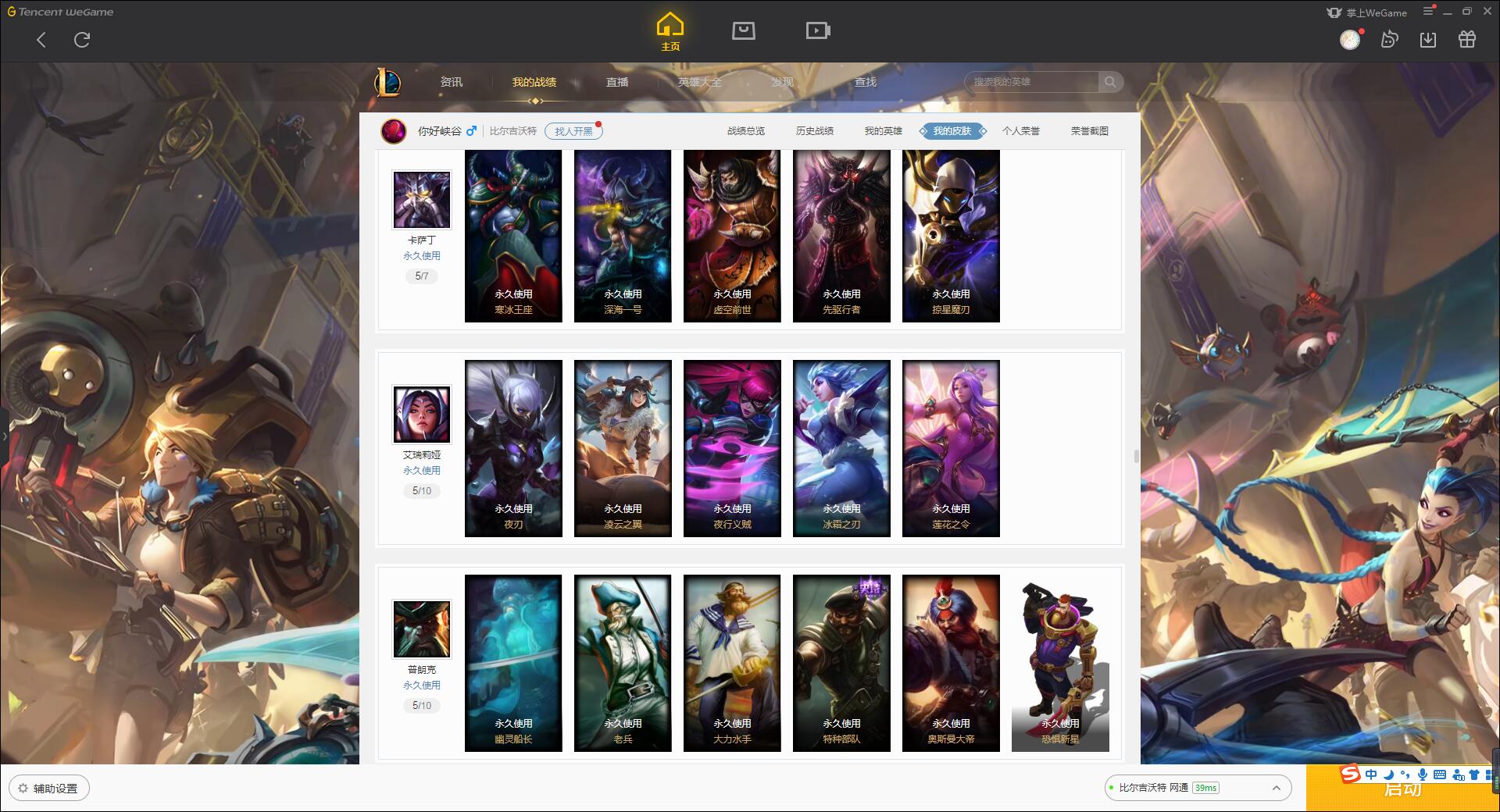Screen dimensions: 1500x812
Task: Click the 5/7 skin count badge
Action: pos(422,276)
